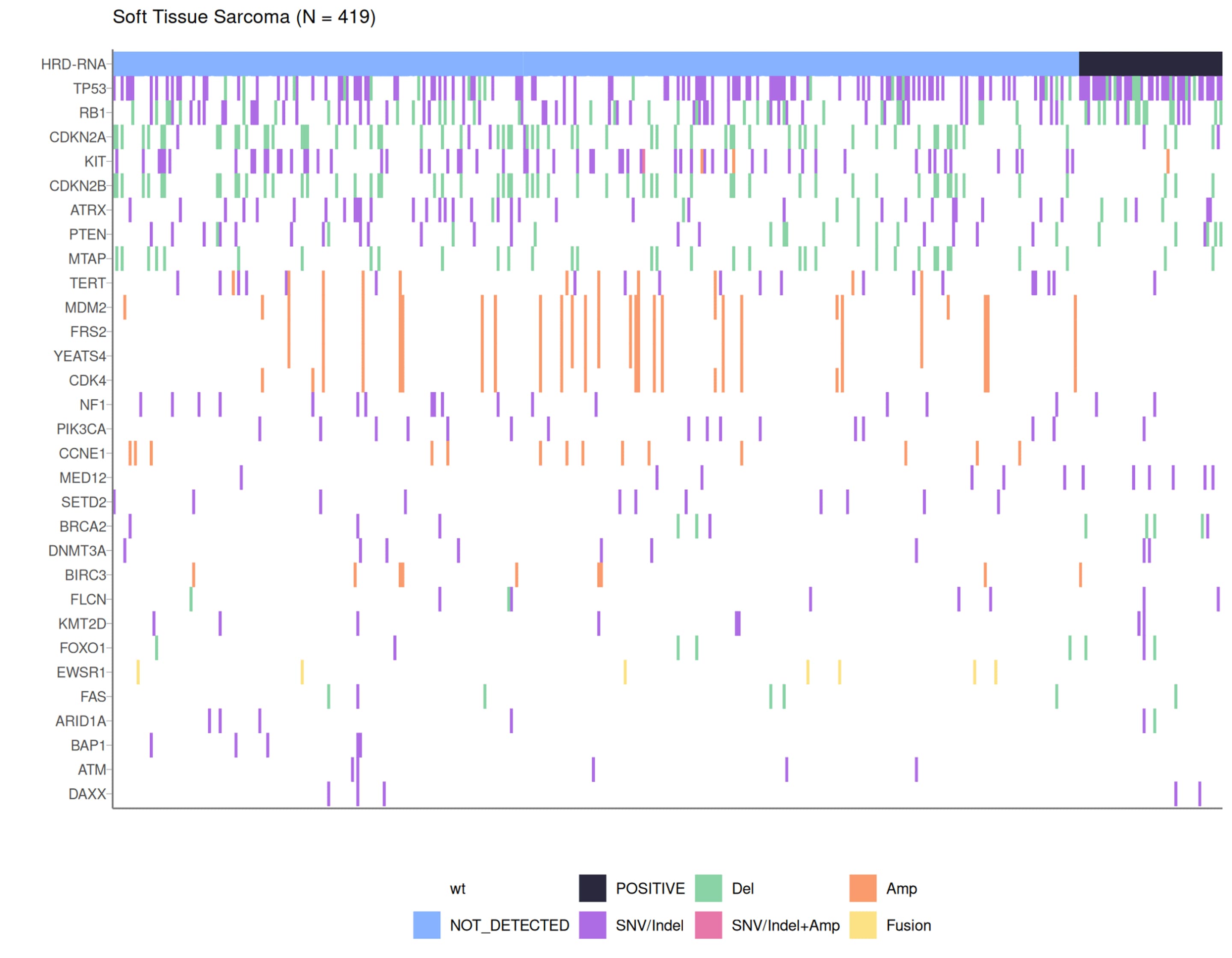Select the "SNV/Indel+Amp" legend text
The image size is (1232, 958).
pyautogui.click(x=785, y=926)
